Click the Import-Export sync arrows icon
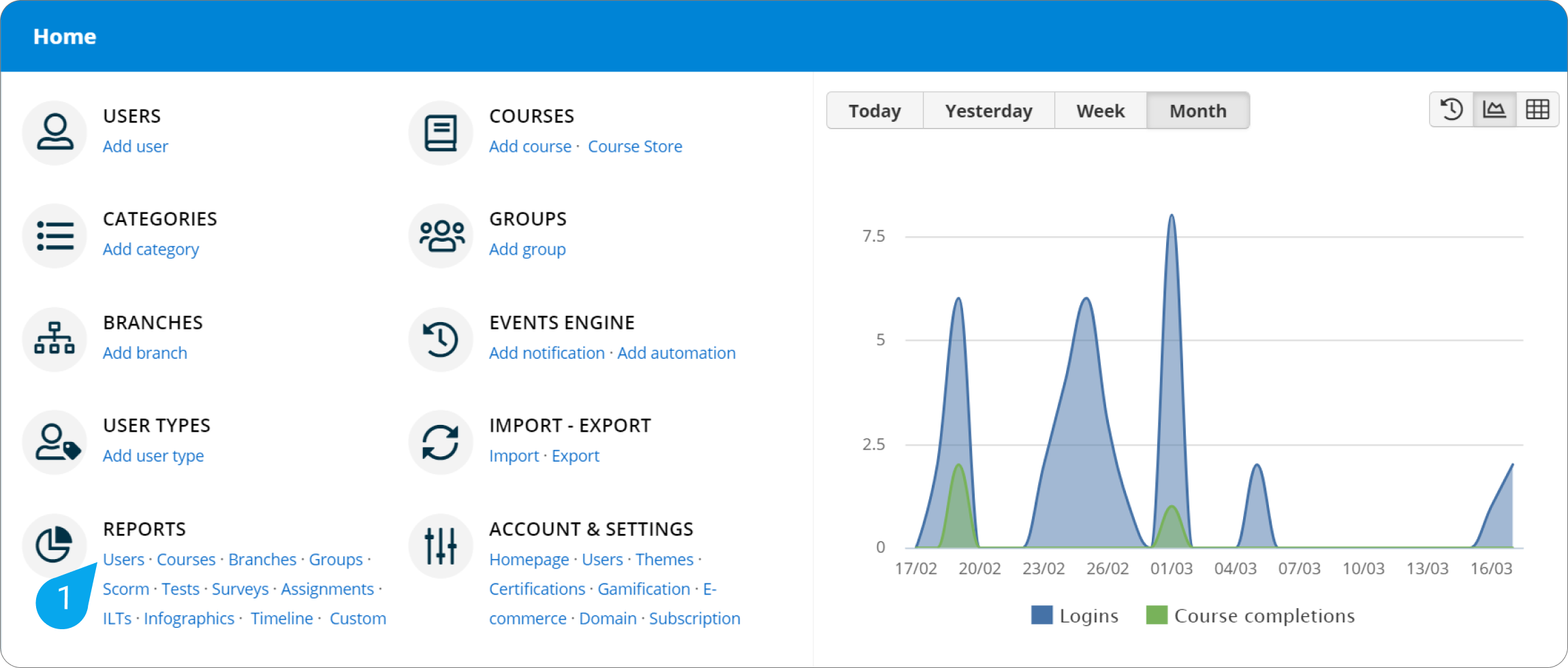This screenshot has height=668, width=1568. pyautogui.click(x=441, y=442)
